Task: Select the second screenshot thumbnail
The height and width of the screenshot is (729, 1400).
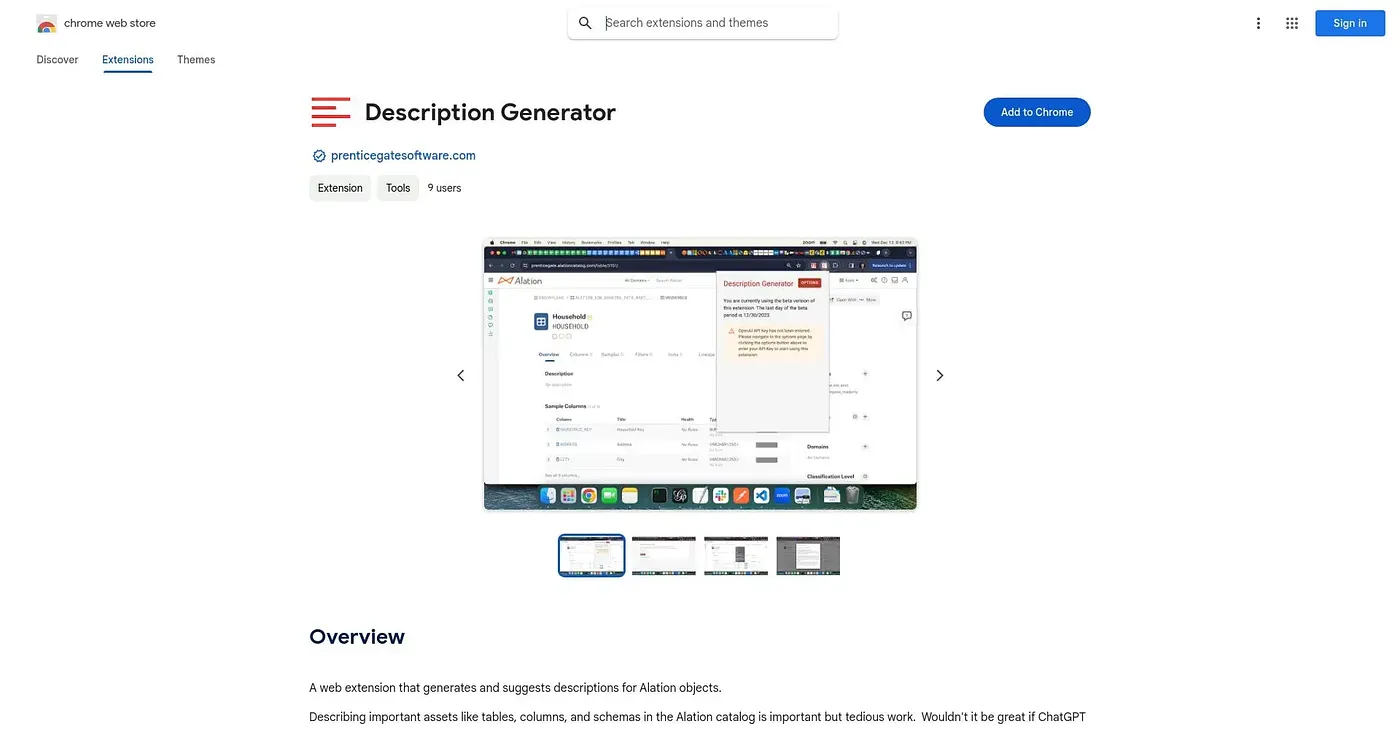Action: [664, 555]
